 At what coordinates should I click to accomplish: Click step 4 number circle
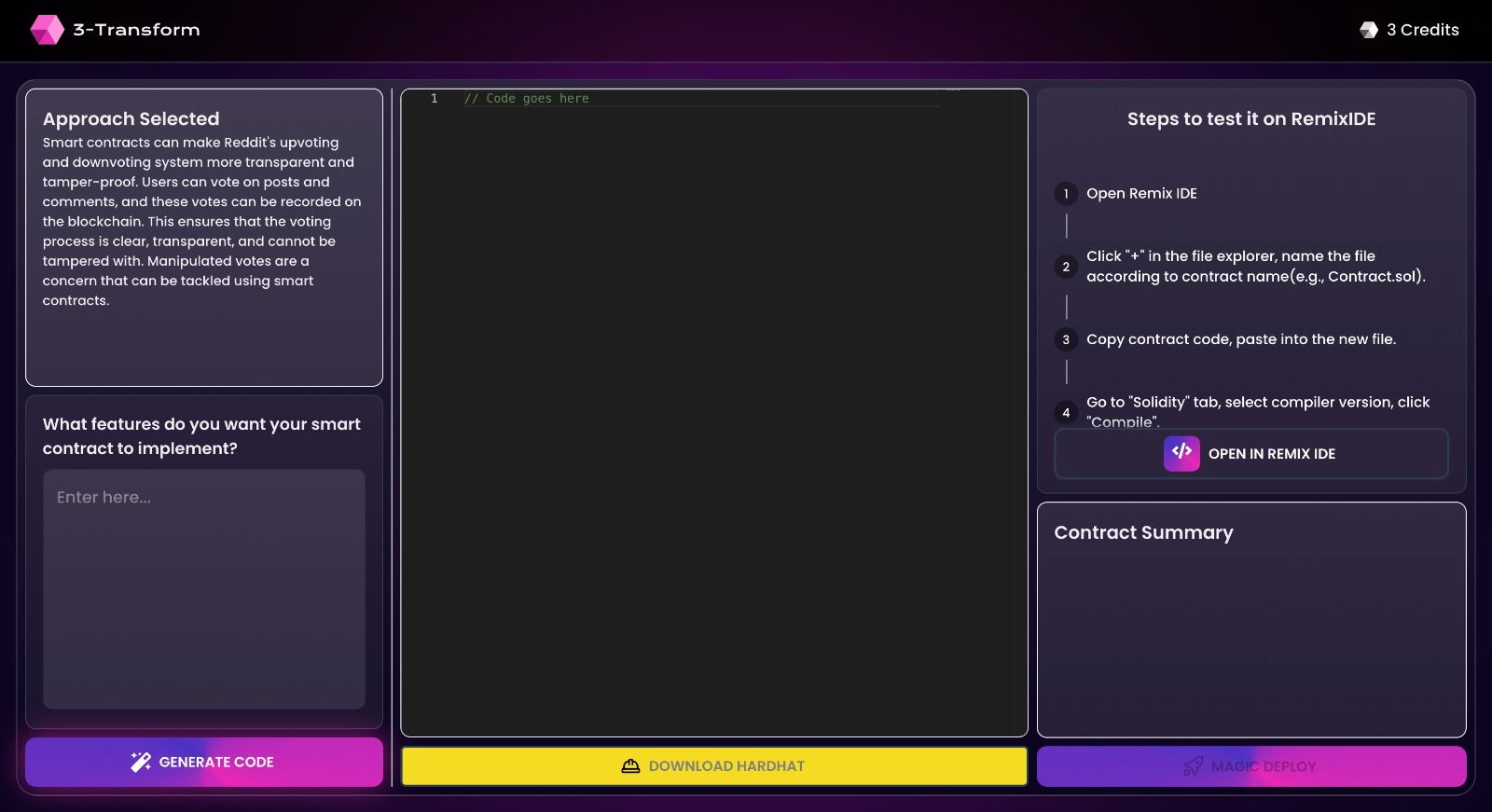click(1066, 413)
